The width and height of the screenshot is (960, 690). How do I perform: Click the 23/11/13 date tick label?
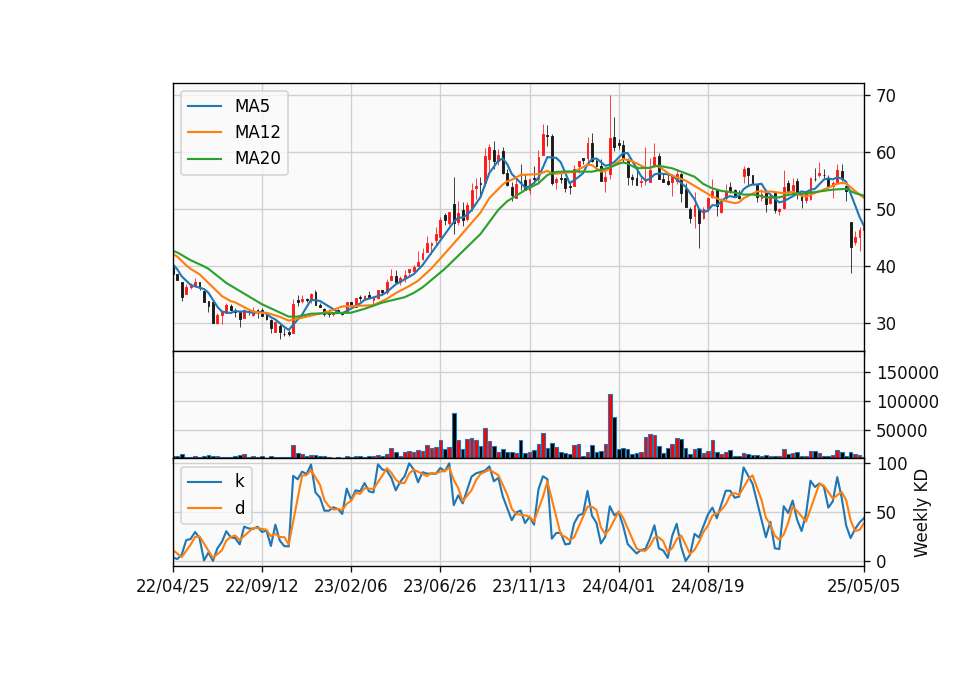click(529, 586)
